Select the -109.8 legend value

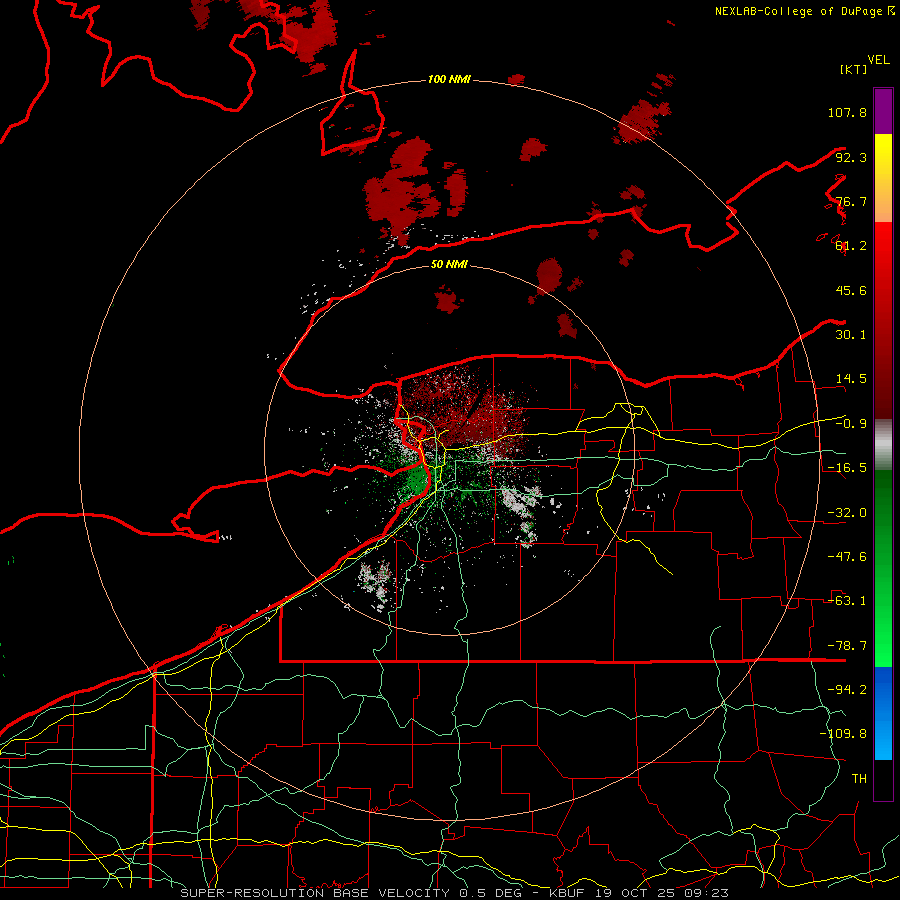click(843, 734)
